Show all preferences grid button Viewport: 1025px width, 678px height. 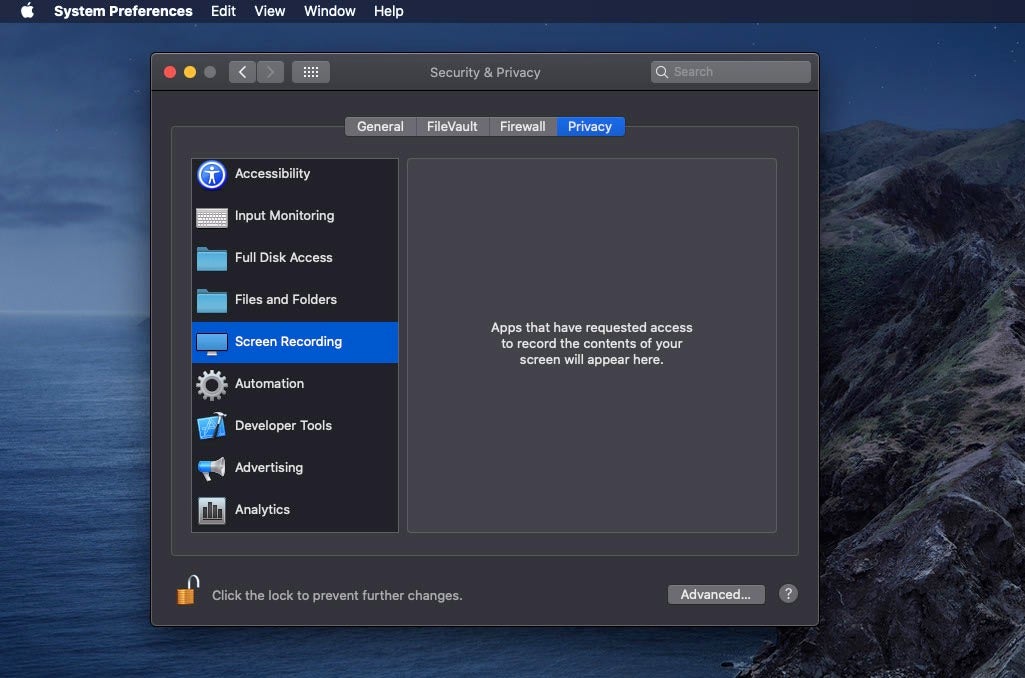[310, 72]
